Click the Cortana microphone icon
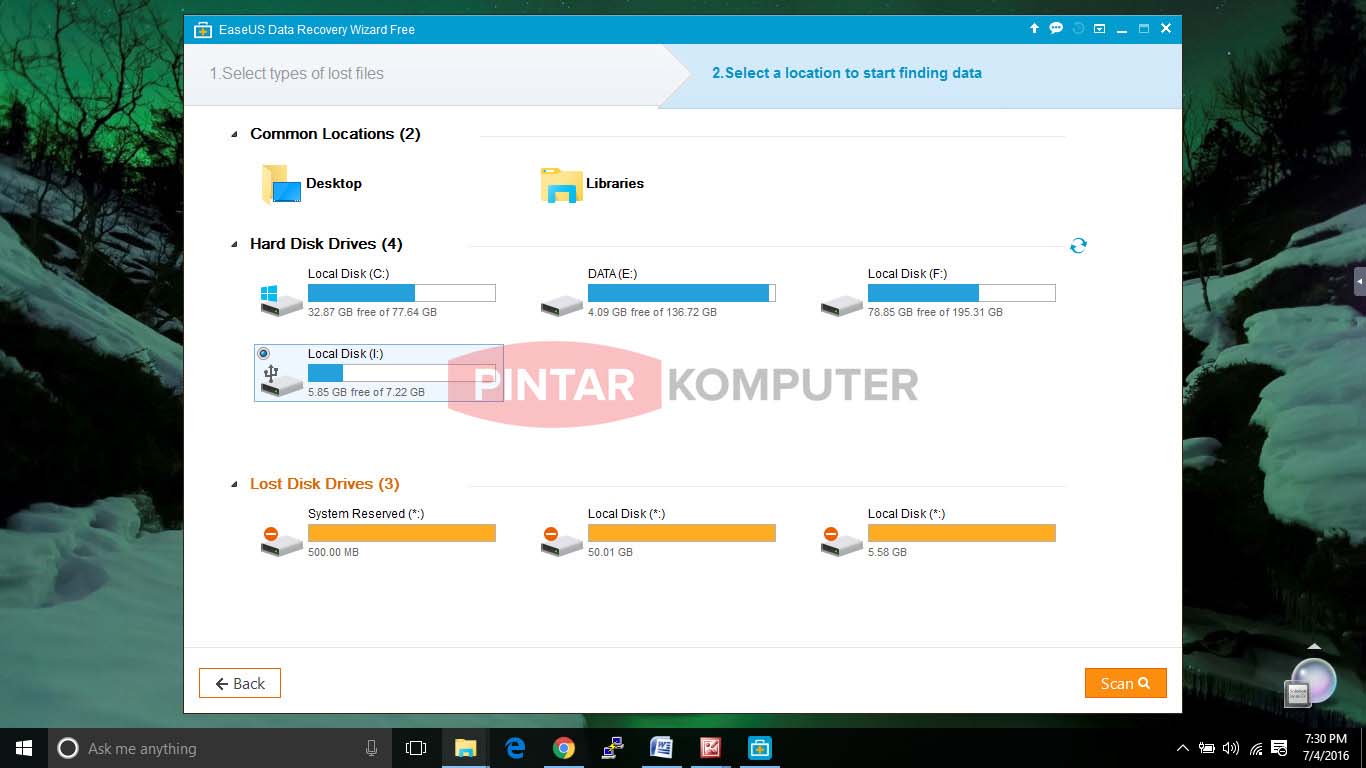 pos(371,748)
